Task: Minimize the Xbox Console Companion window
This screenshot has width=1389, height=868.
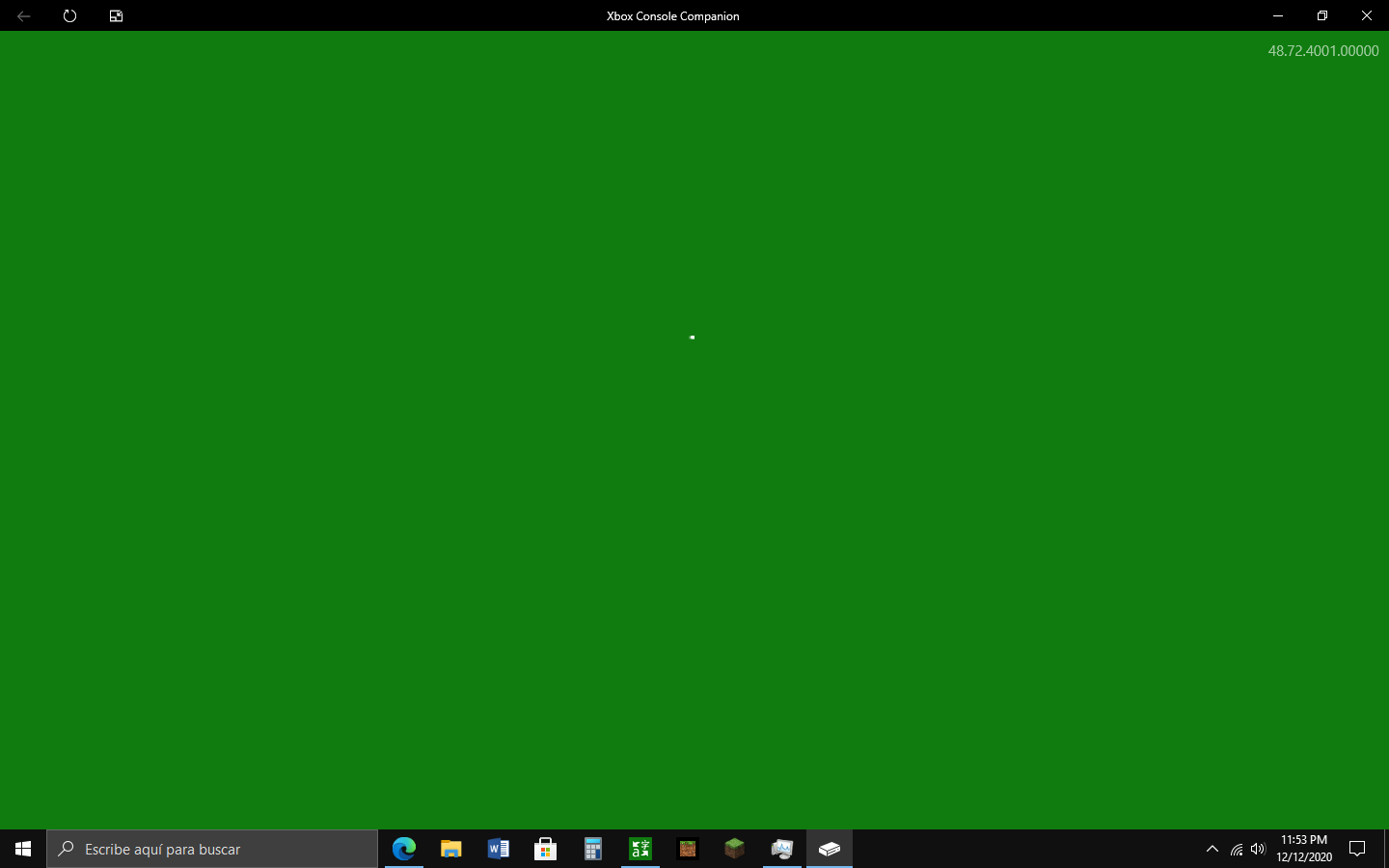Action: click(x=1278, y=15)
